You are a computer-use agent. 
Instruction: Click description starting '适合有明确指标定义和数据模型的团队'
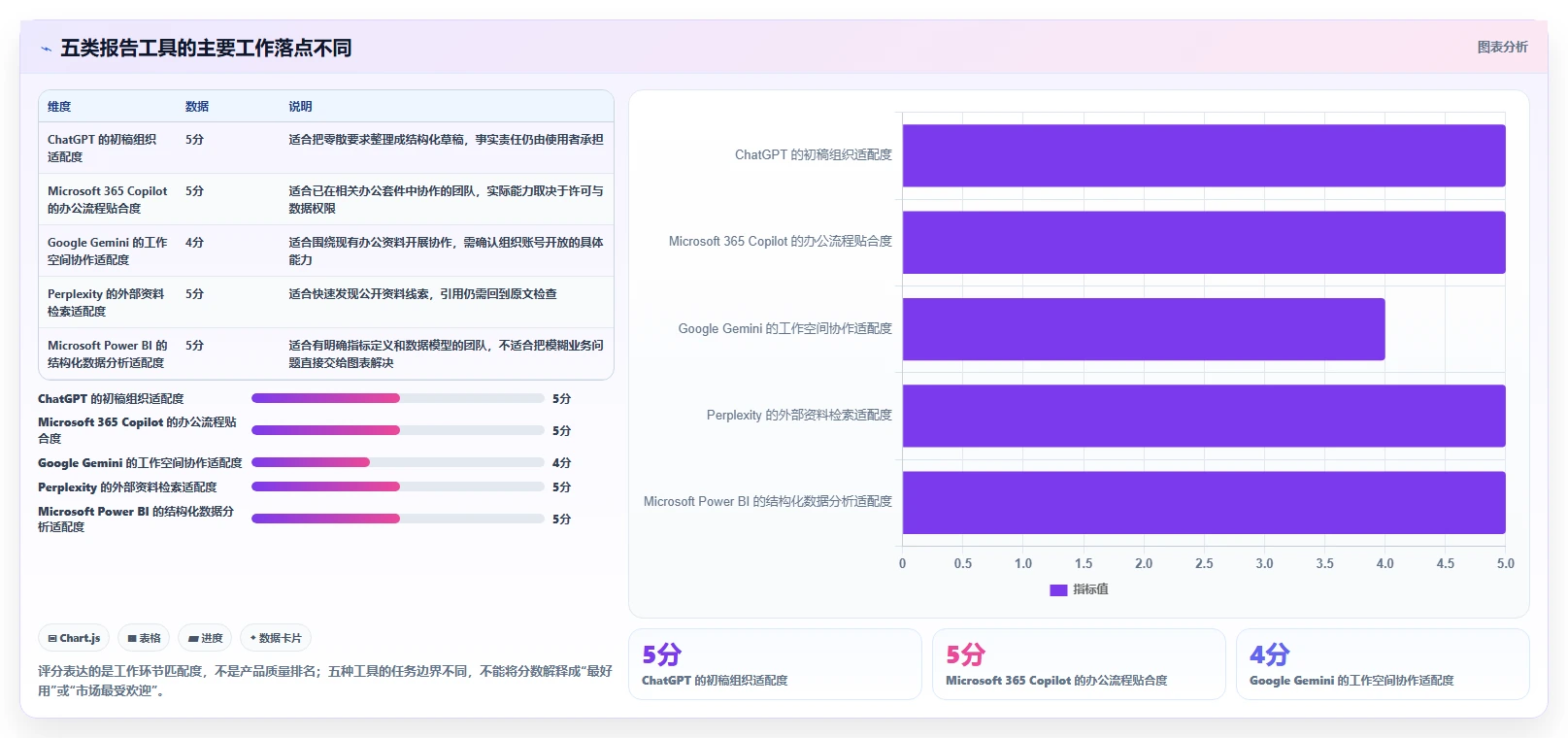click(446, 353)
